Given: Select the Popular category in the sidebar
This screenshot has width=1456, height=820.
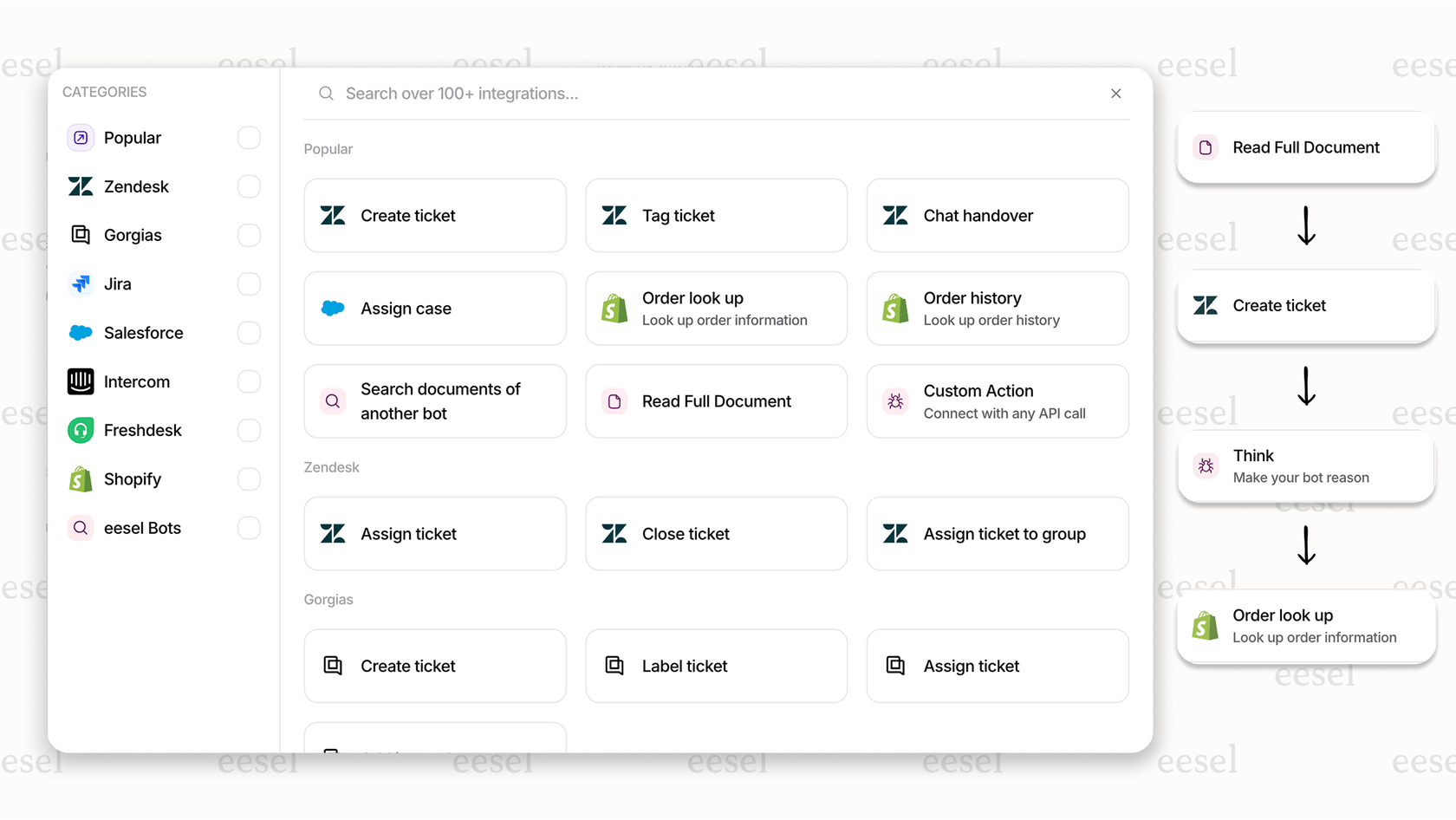Looking at the screenshot, I should click(x=132, y=137).
